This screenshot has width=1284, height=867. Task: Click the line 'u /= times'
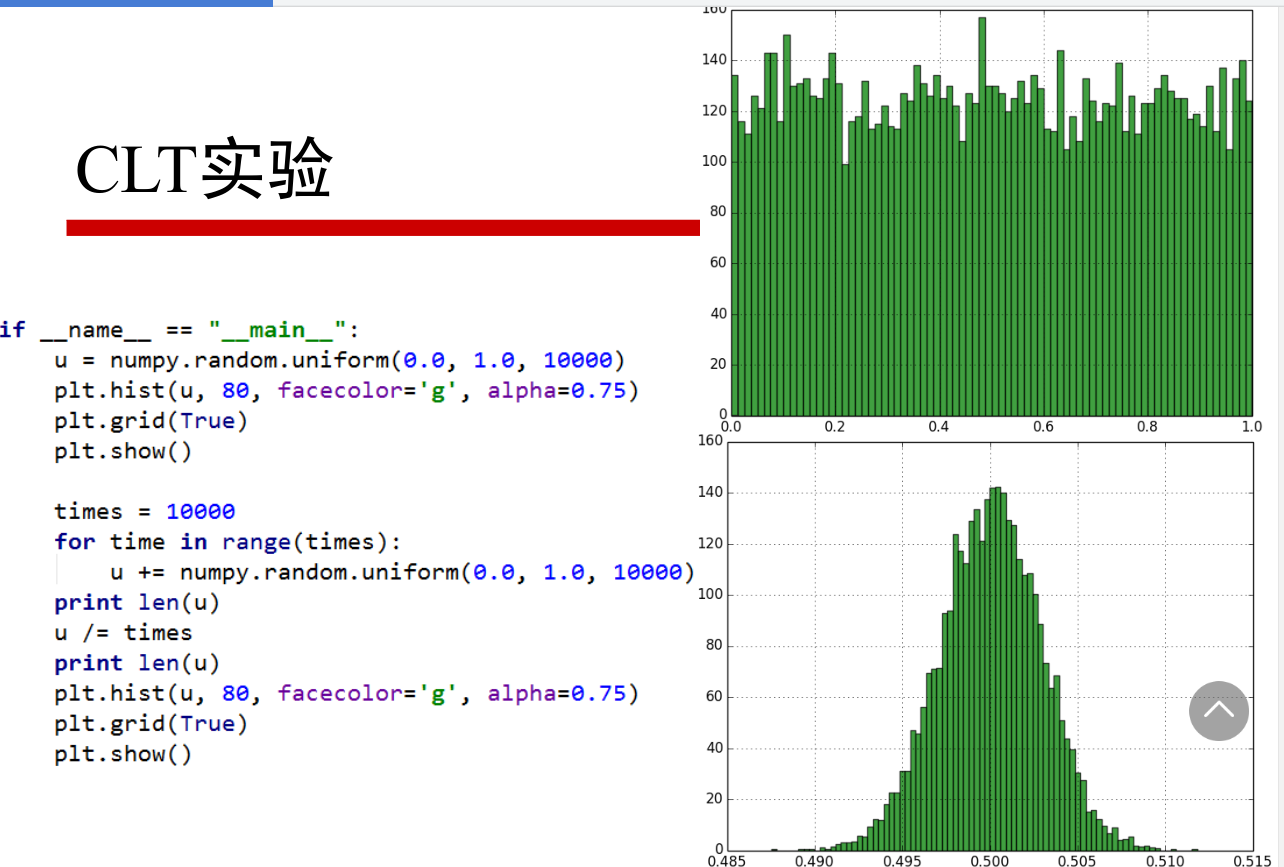[x=123, y=633]
